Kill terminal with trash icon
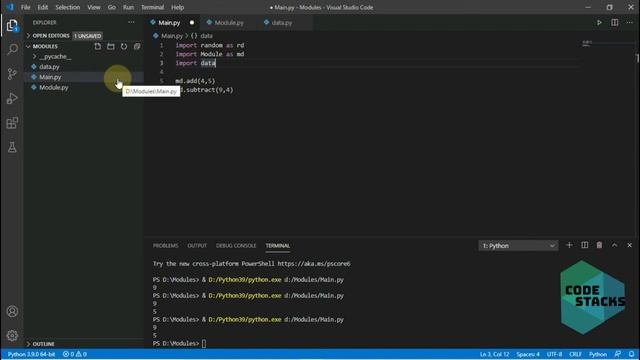 point(599,245)
